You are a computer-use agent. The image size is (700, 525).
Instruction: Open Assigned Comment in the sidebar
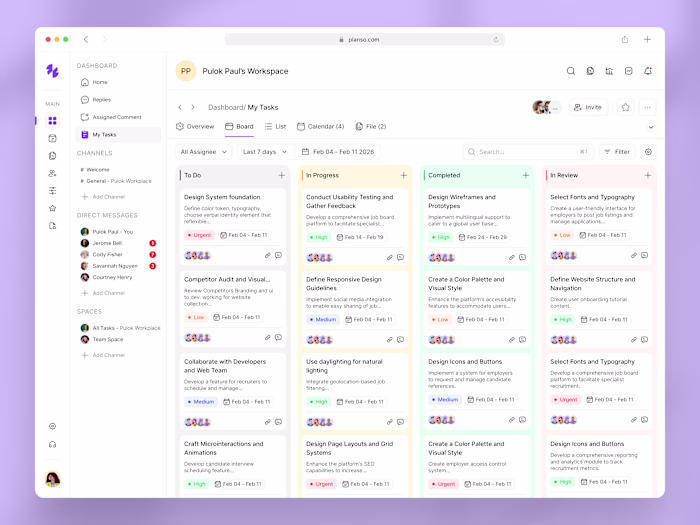pos(118,117)
